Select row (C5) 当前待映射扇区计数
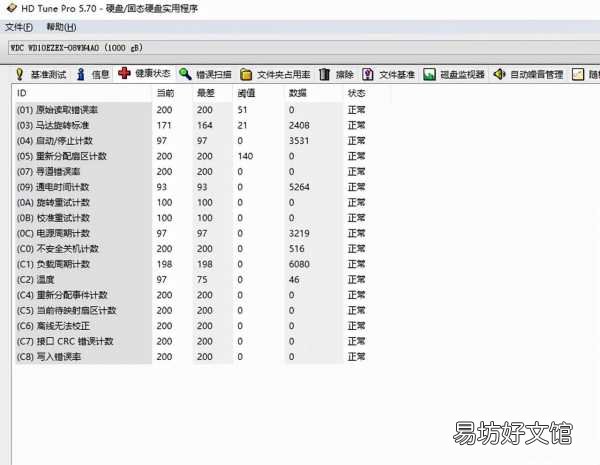 click(x=191, y=310)
